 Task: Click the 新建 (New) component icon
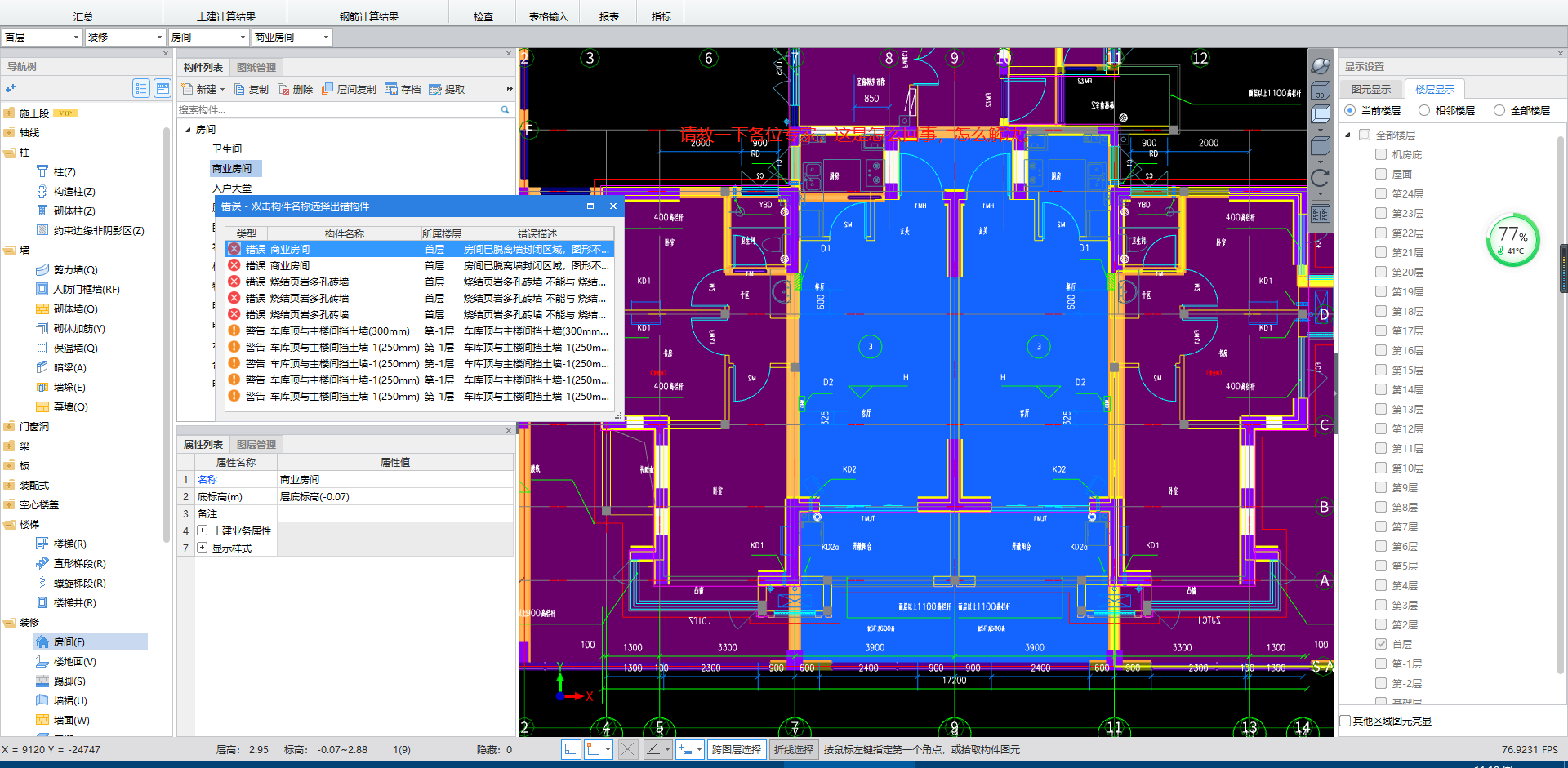pos(187,89)
